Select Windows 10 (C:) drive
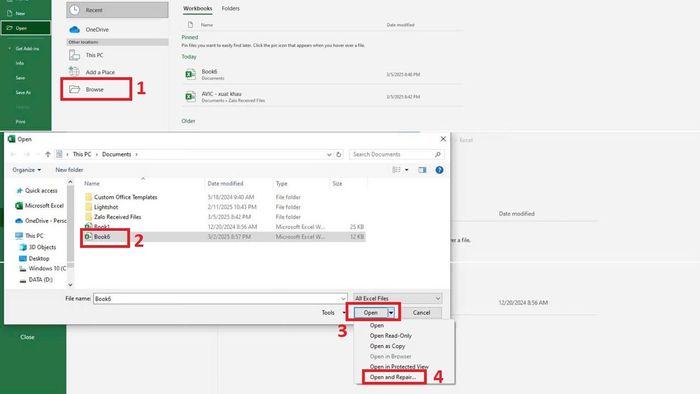The image size is (700, 394). coord(43,269)
